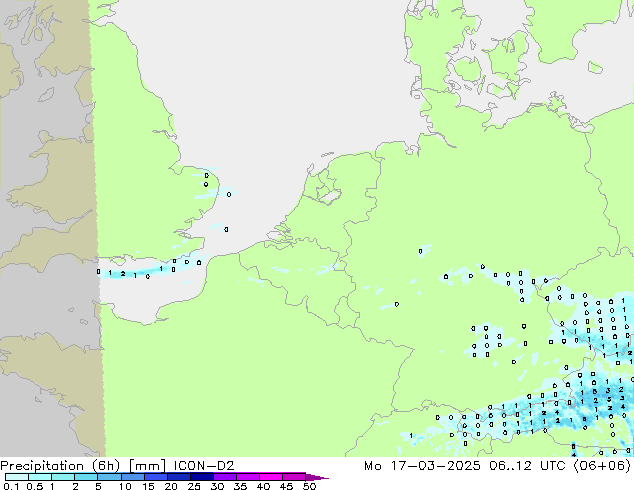Select the blue legend swatch between 15 and 20
This screenshot has width=634, height=490.
[x=156, y=477]
